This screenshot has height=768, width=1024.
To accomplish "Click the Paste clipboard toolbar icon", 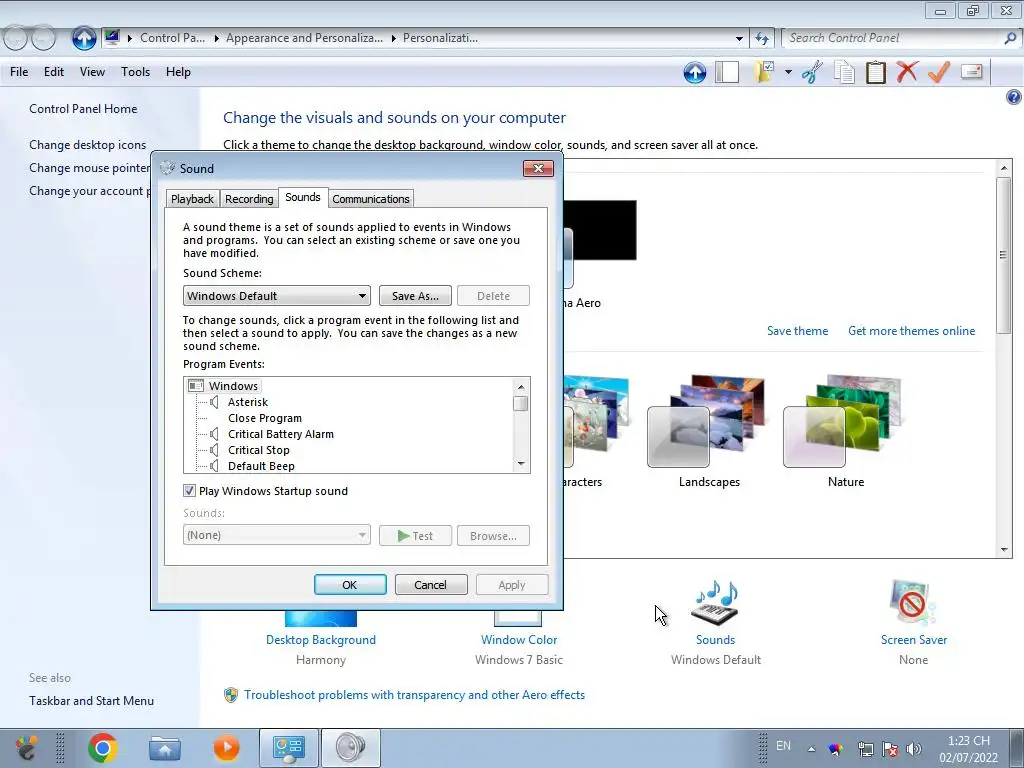I will click(875, 72).
